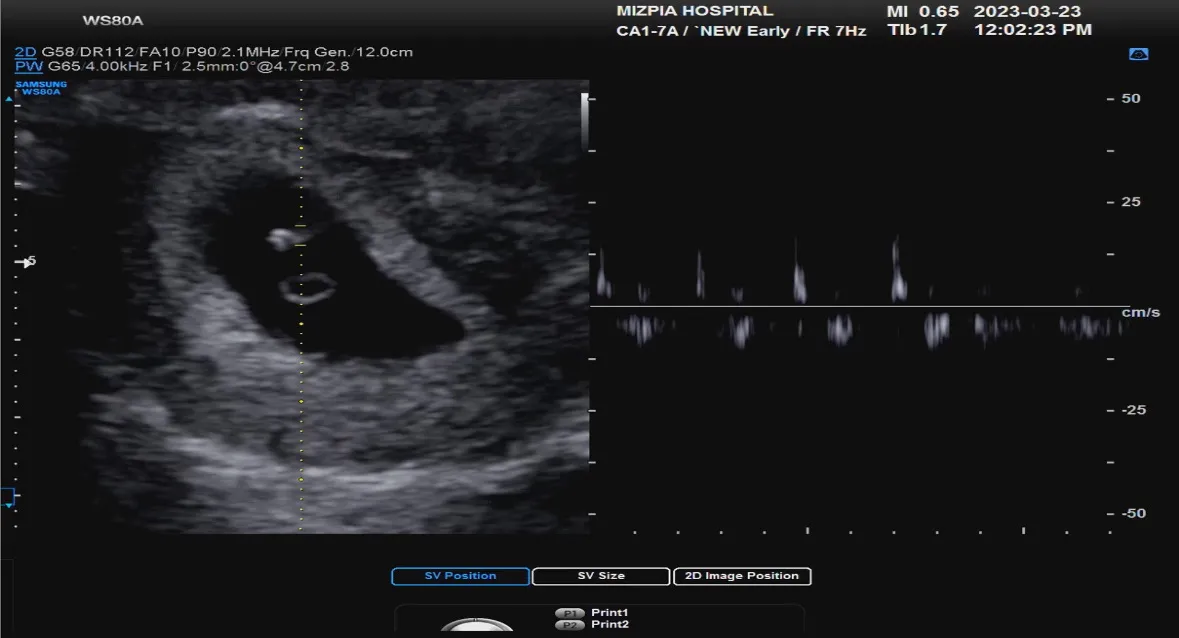The width and height of the screenshot is (1179, 638).
Task: Click the blue triangle at top of depth ruler
Action: point(9,98)
